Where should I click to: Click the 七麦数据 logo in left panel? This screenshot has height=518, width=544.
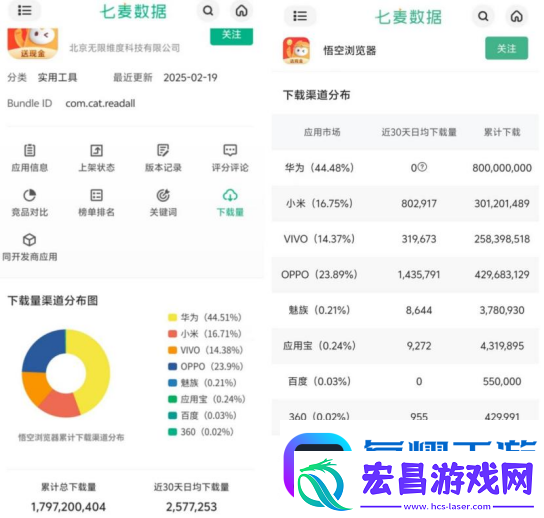[133, 11]
